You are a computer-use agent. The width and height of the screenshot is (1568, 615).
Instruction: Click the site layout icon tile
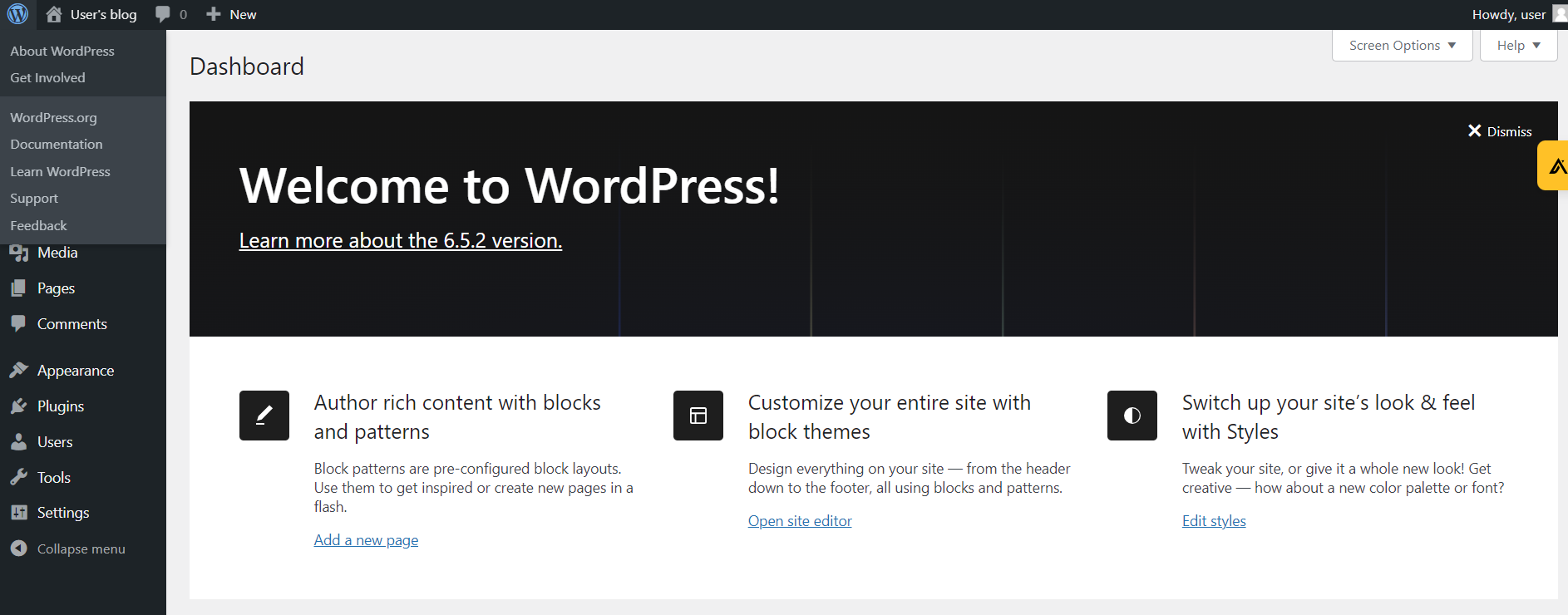(x=698, y=416)
